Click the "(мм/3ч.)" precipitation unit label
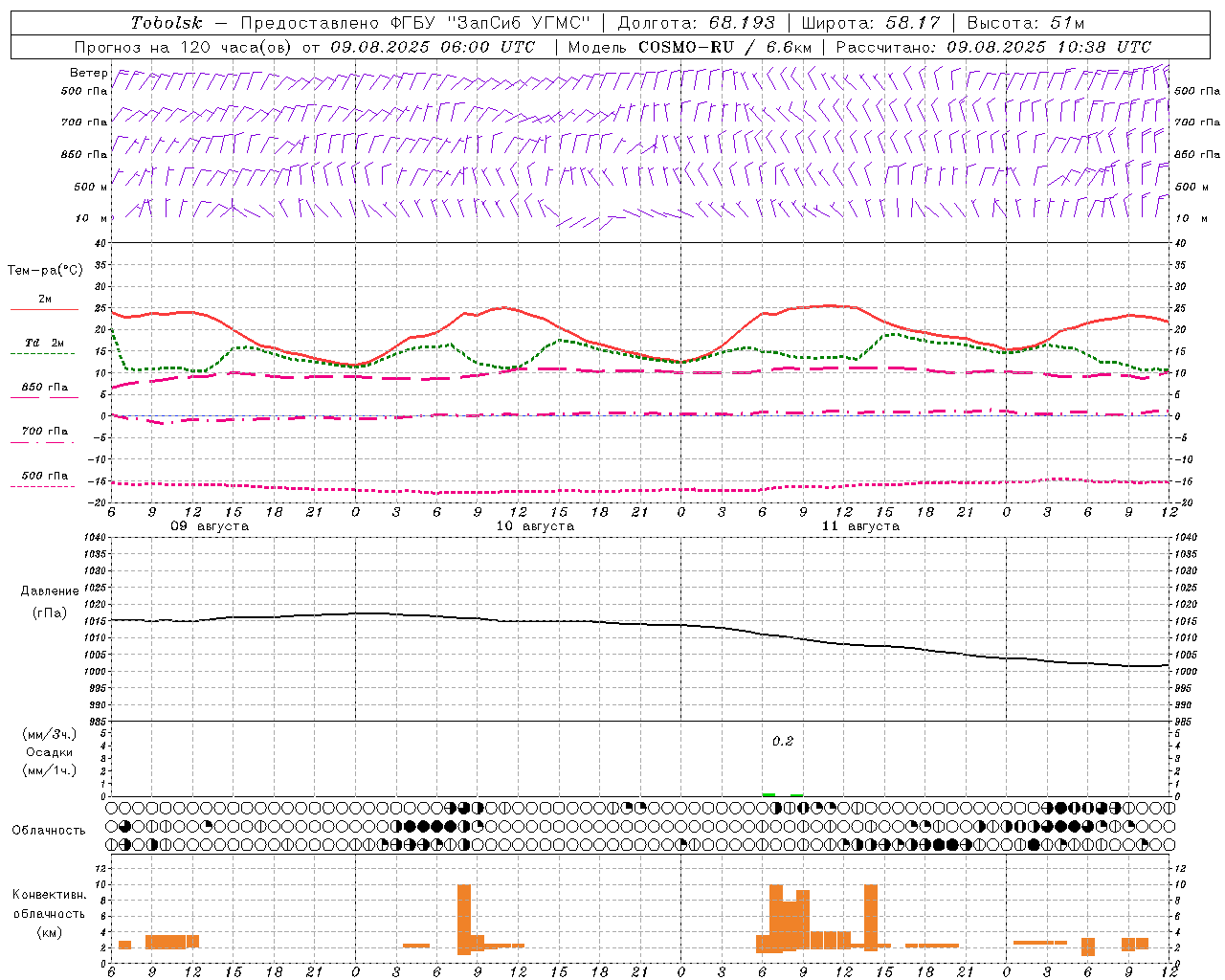The height and width of the screenshot is (980, 1225). tap(50, 734)
